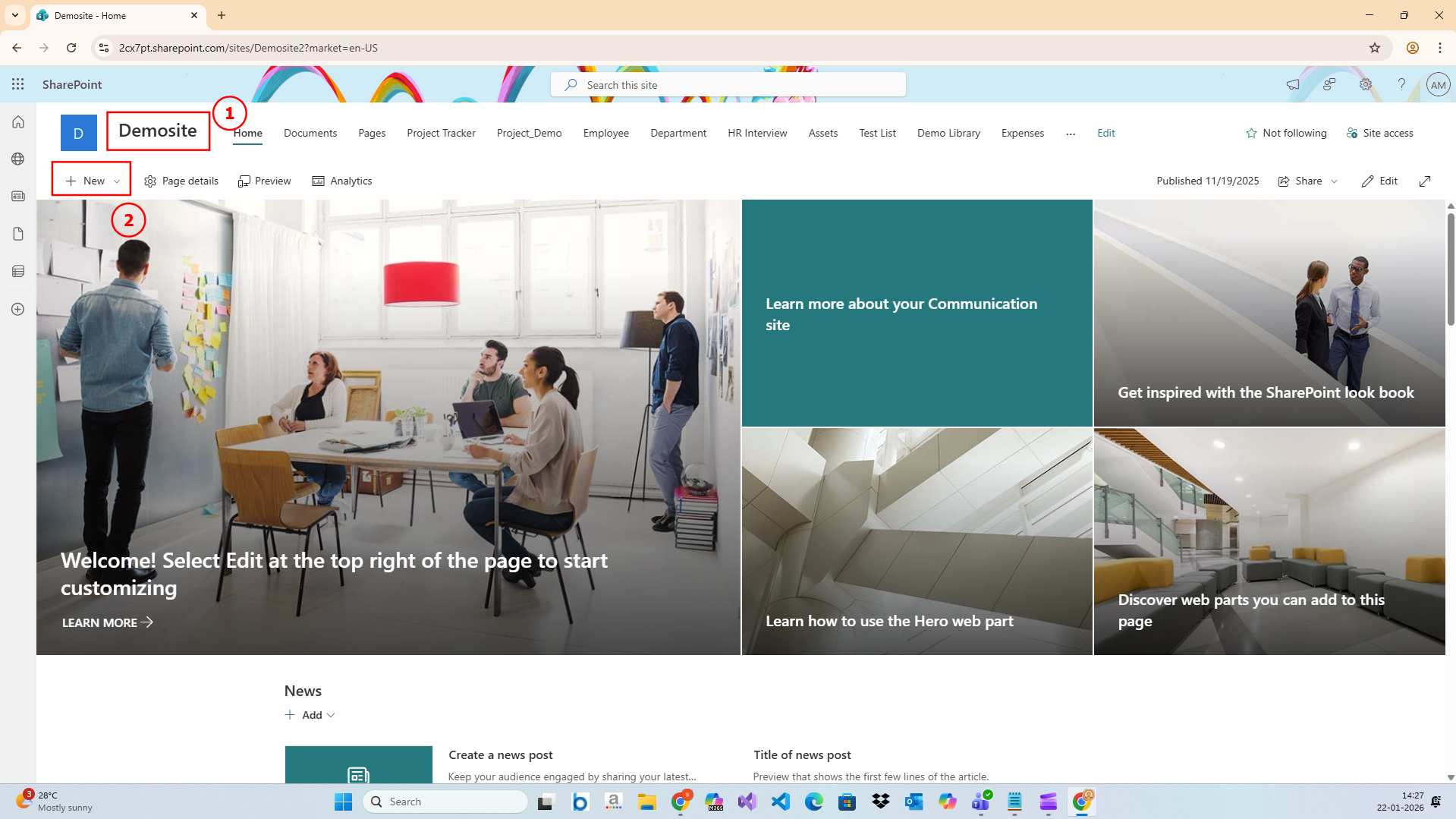Image resolution: width=1456 pixels, height=819 pixels.
Task: Open the news icon in left rail
Action: pyautogui.click(x=18, y=196)
